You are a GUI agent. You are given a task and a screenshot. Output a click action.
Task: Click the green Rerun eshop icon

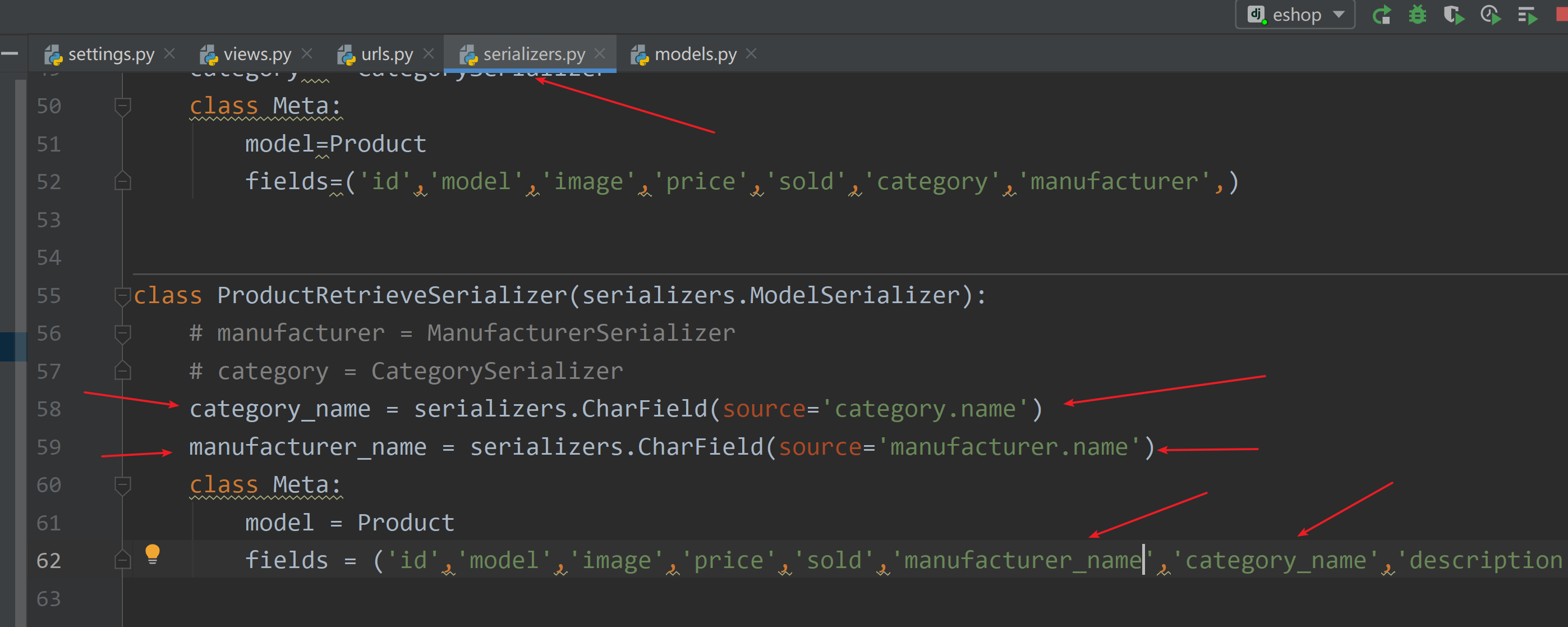tap(1382, 15)
